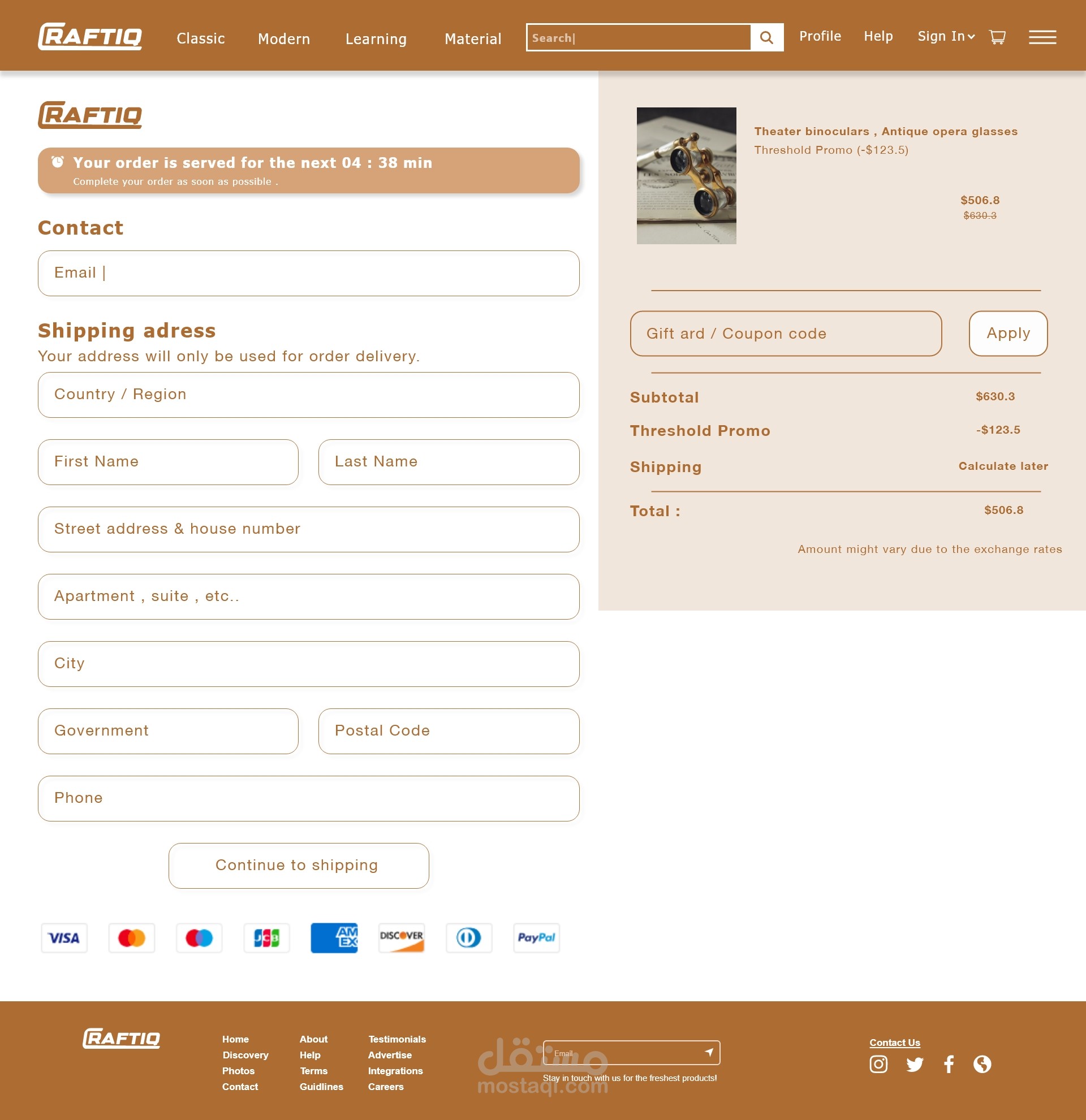Image resolution: width=1086 pixels, height=1120 pixels.
Task: Open the Country / Region field
Action: click(309, 395)
